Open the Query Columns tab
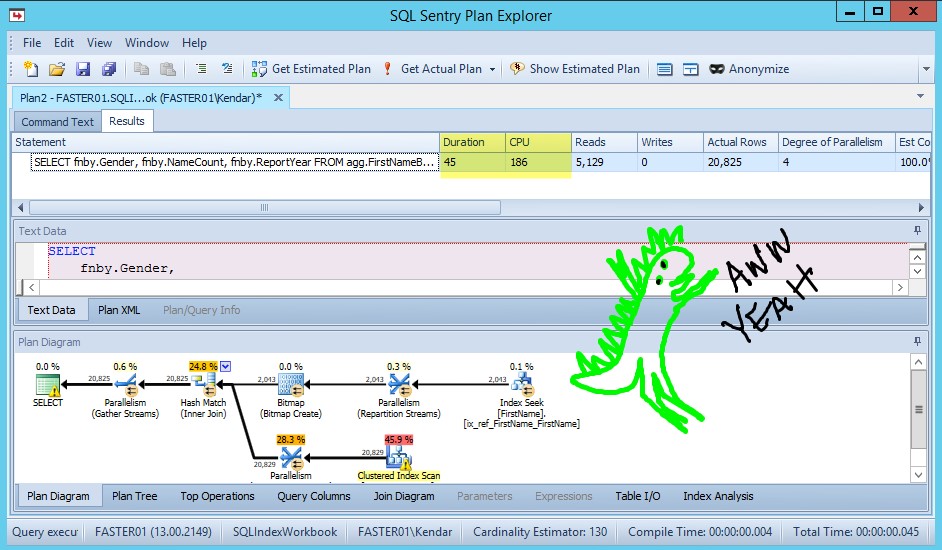942x550 pixels. coord(314,497)
